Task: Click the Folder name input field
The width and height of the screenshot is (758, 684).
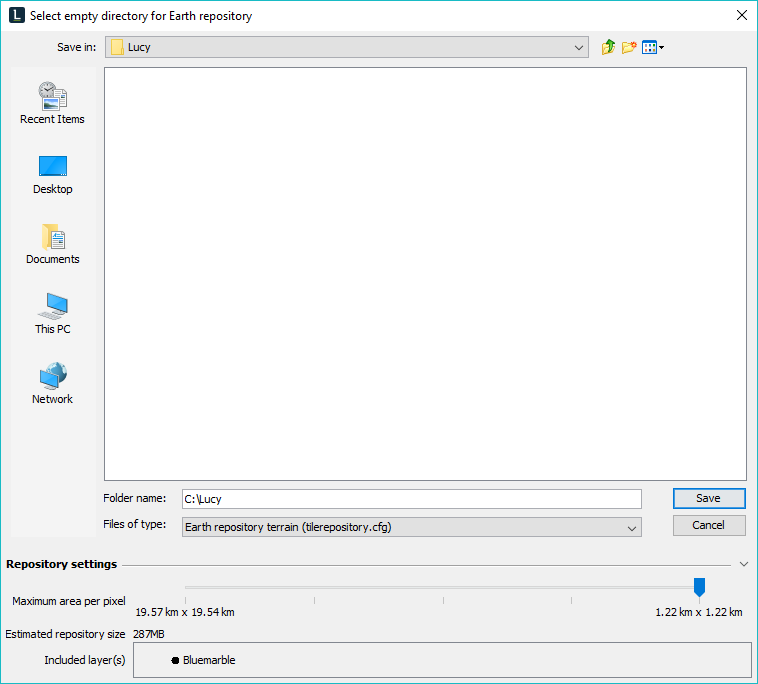Action: 410,498
